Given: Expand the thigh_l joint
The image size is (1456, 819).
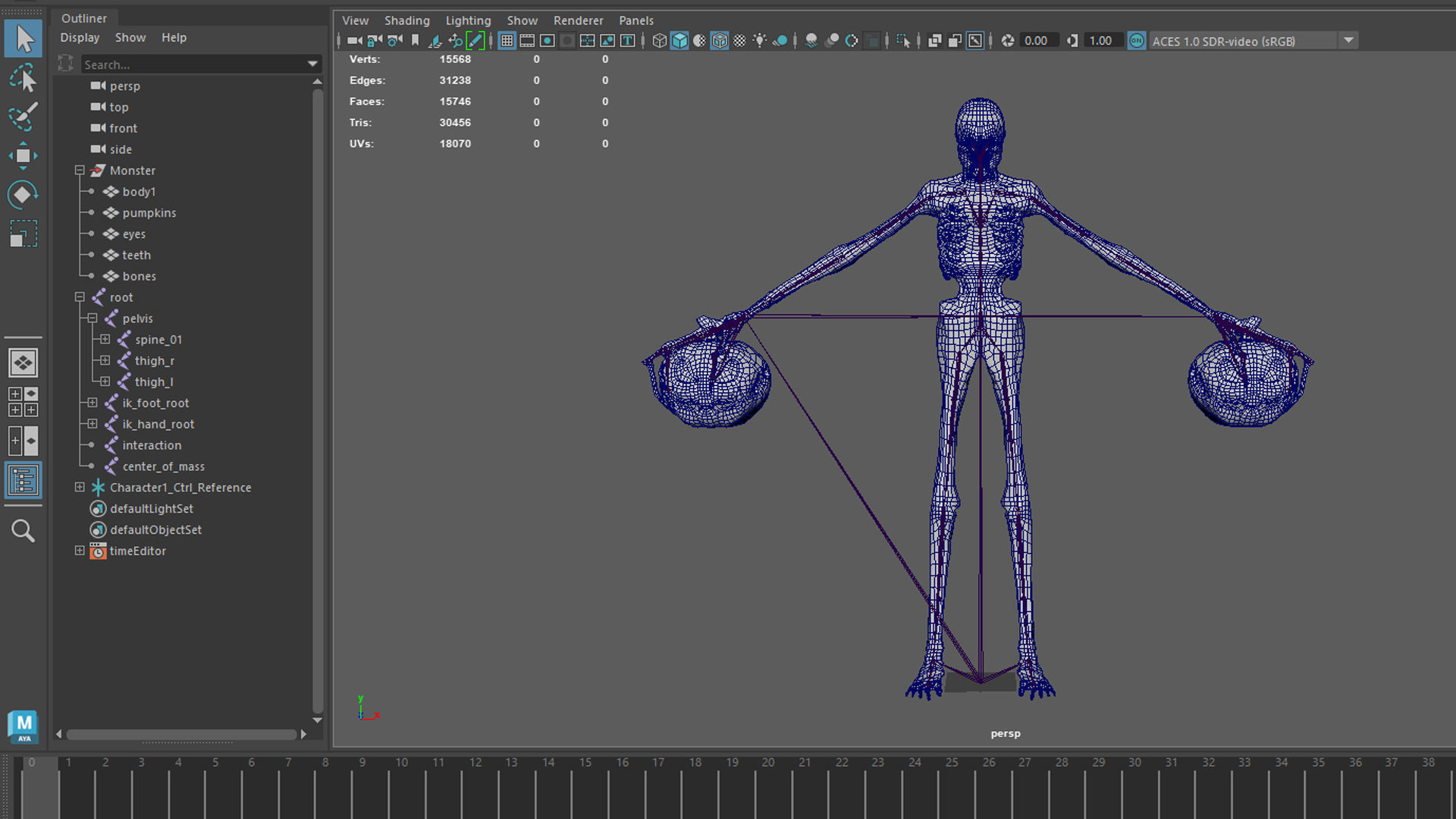Looking at the screenshot, I should [x=105, y=381].
